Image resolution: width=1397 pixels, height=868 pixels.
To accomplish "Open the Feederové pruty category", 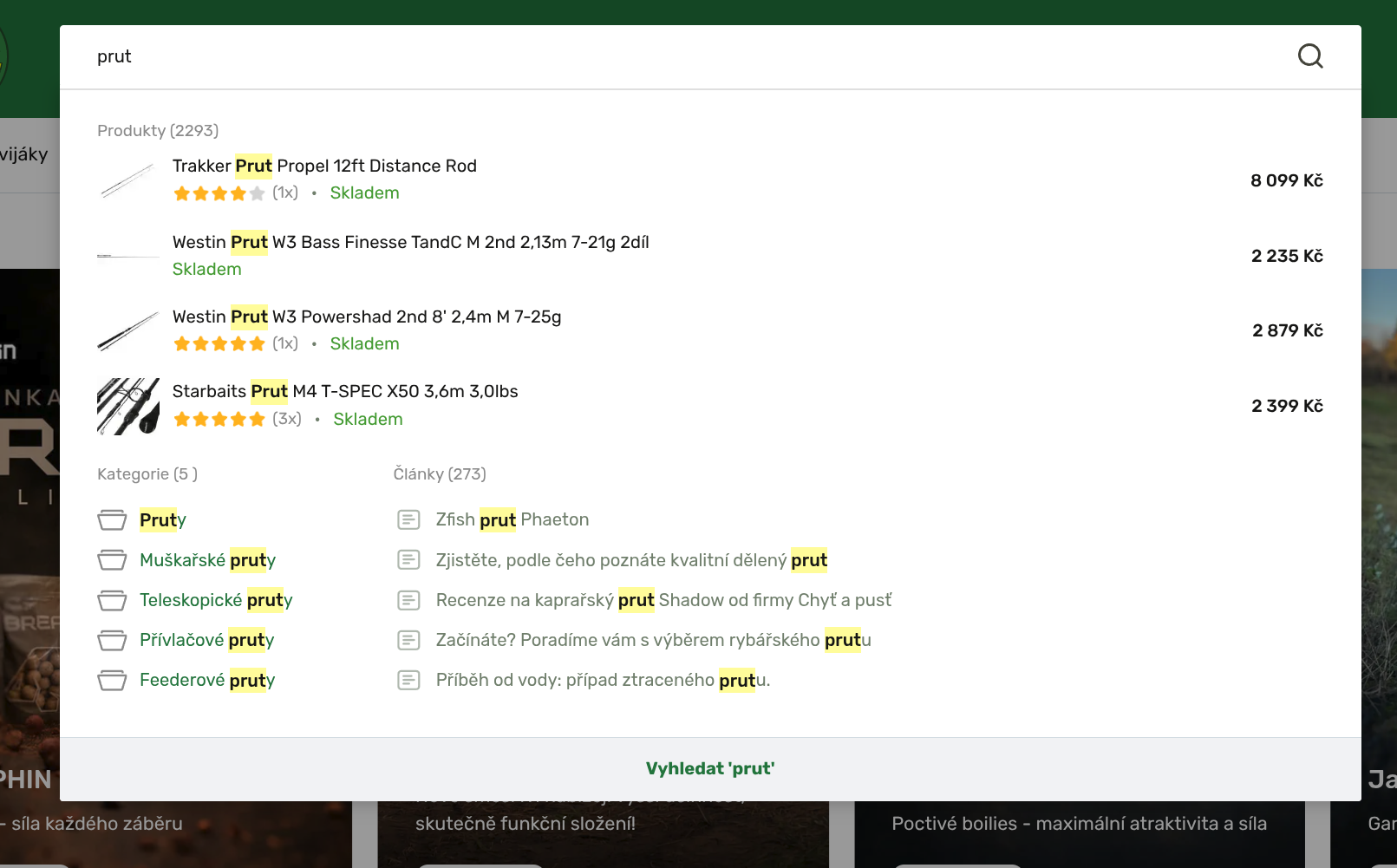I will (207, 680).
